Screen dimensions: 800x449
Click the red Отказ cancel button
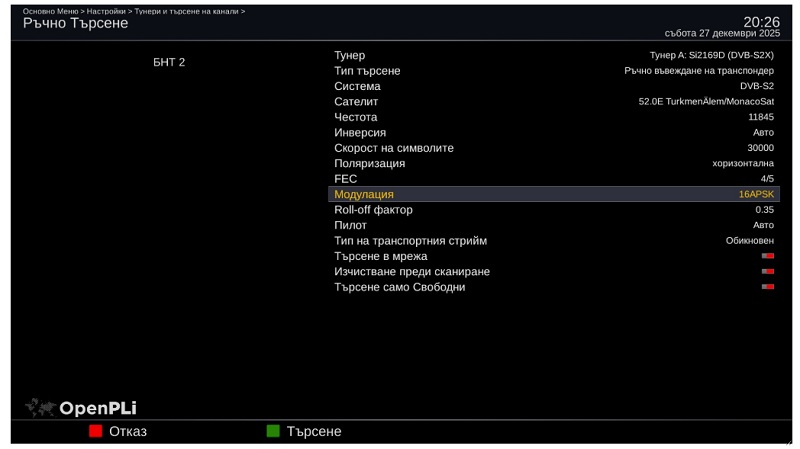95,431
